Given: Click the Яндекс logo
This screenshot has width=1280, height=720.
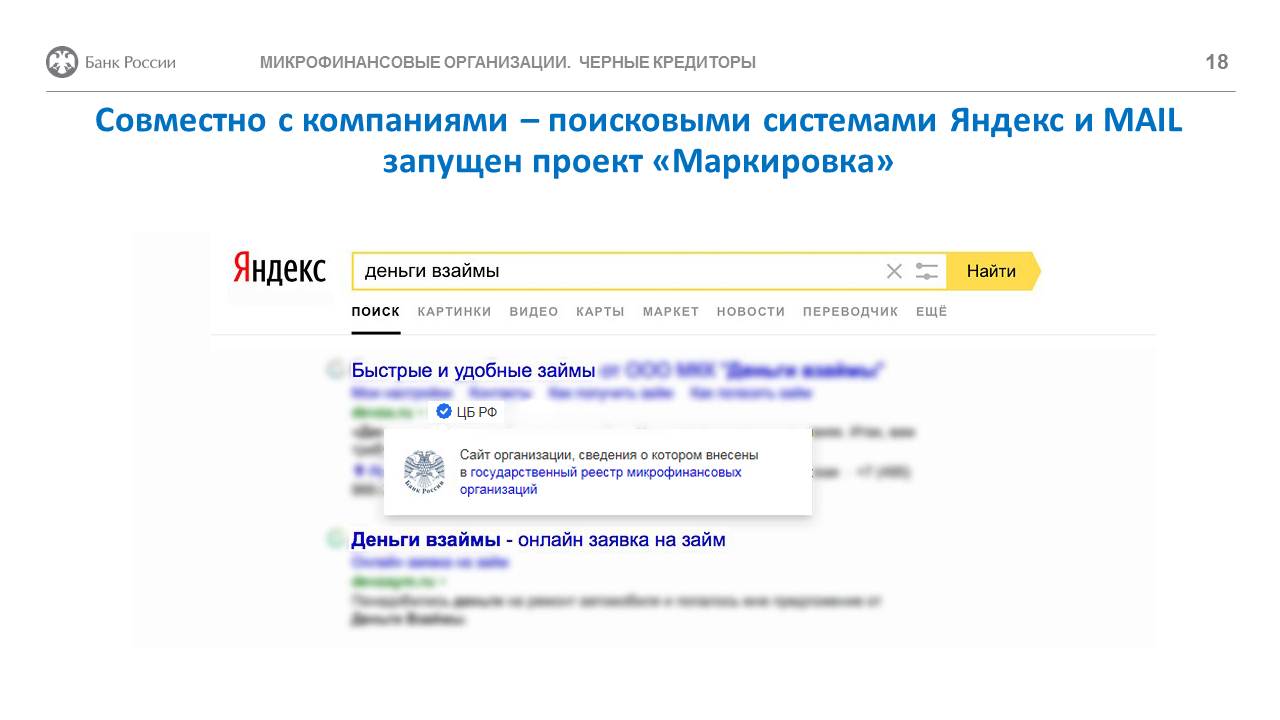Looking at the screenshot, I should pos(279,269).
